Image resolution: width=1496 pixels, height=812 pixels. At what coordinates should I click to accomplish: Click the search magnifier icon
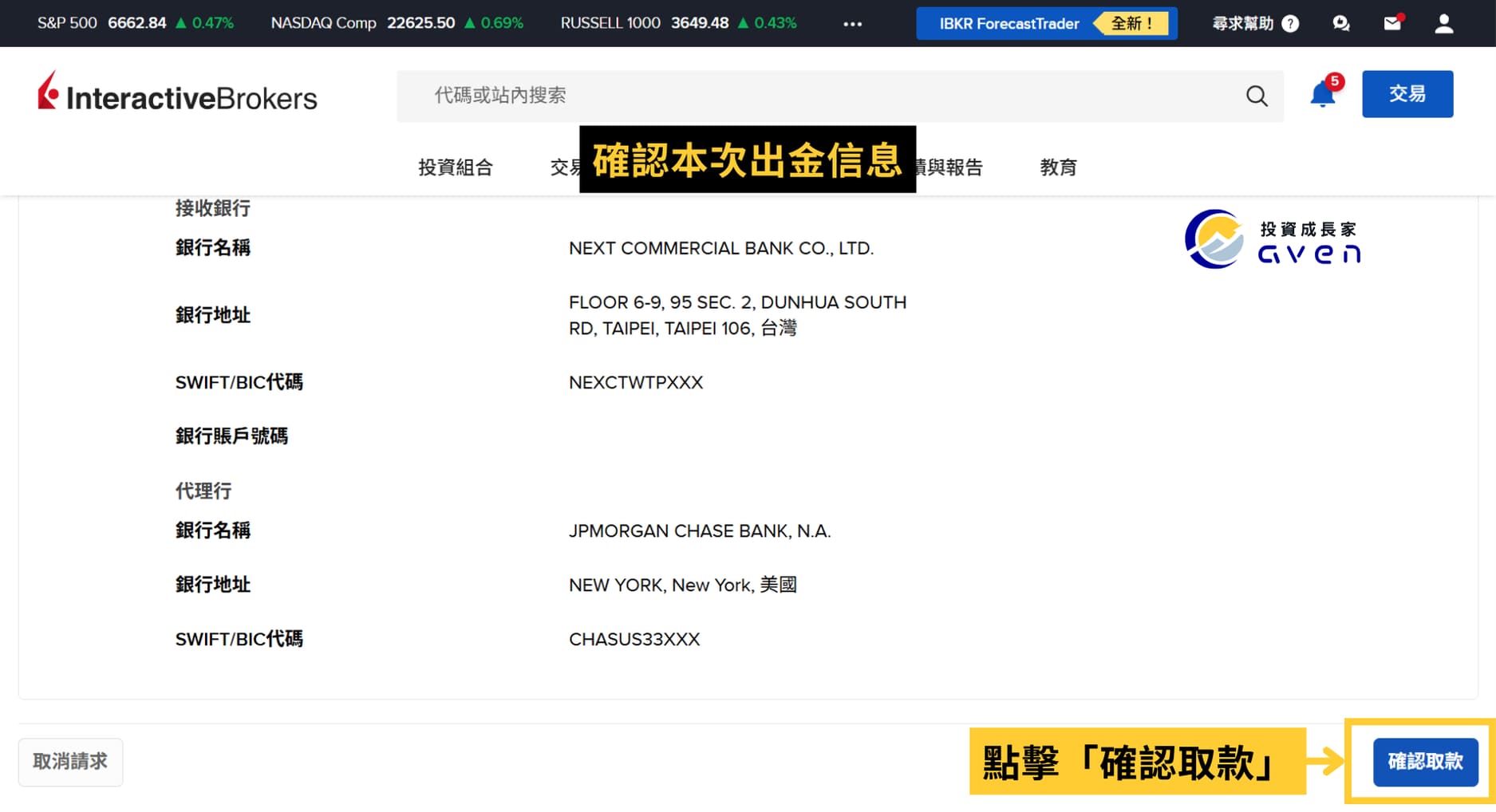coord(1257,97)
